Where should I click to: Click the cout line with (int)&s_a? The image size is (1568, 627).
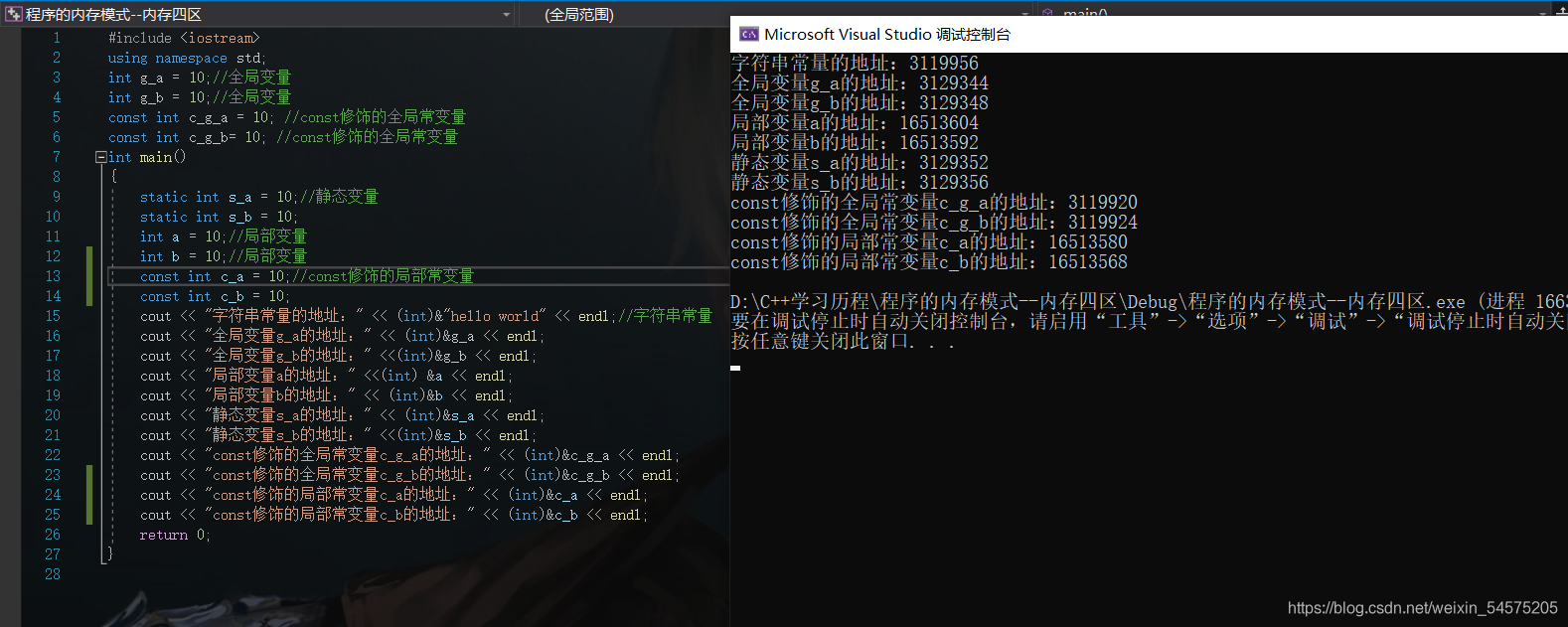coord(343,415)
